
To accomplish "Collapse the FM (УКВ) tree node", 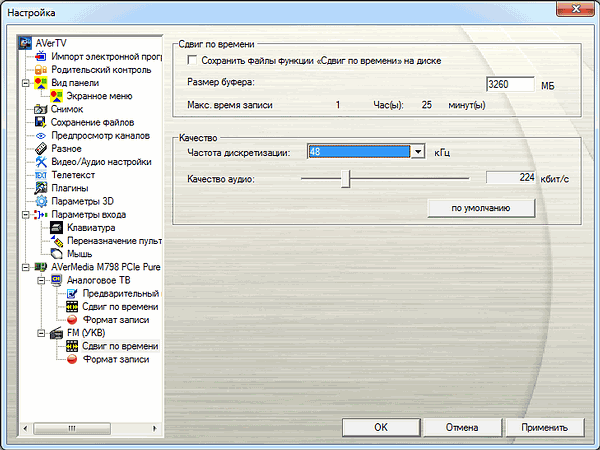I will pyautogui.click(x=41, y=333).
